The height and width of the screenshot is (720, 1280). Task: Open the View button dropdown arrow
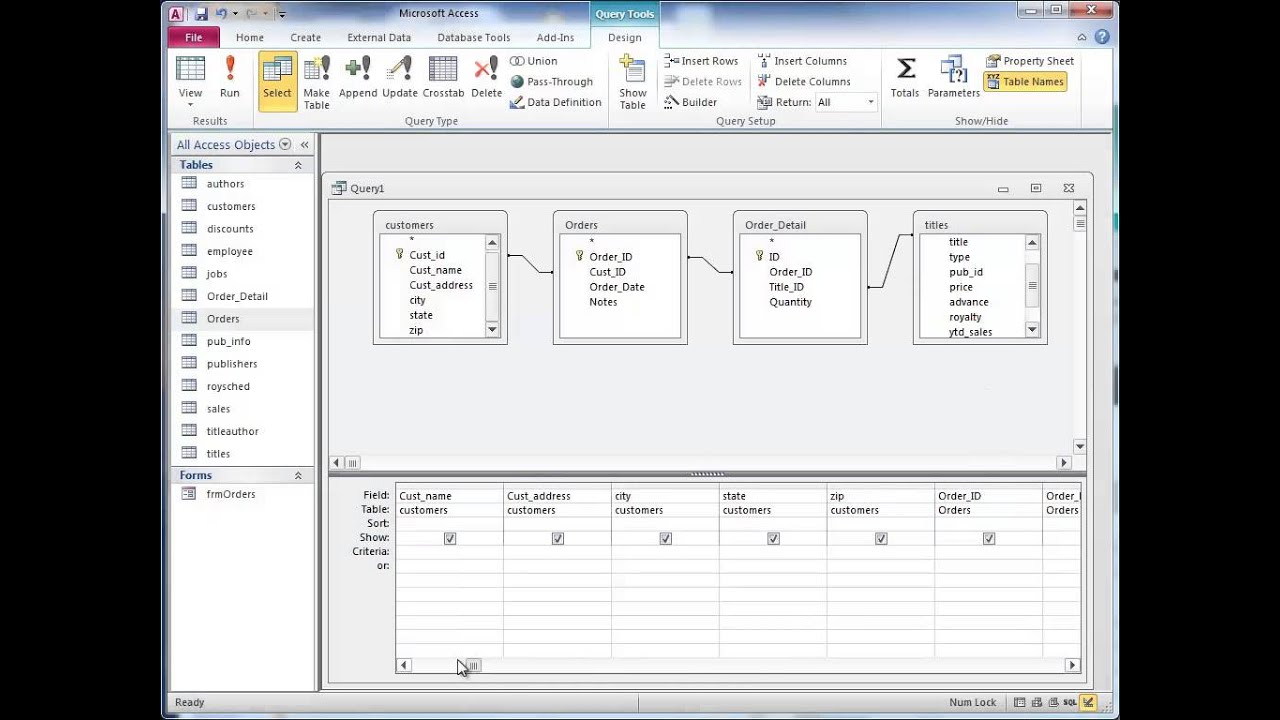click(x=190, y=105)
